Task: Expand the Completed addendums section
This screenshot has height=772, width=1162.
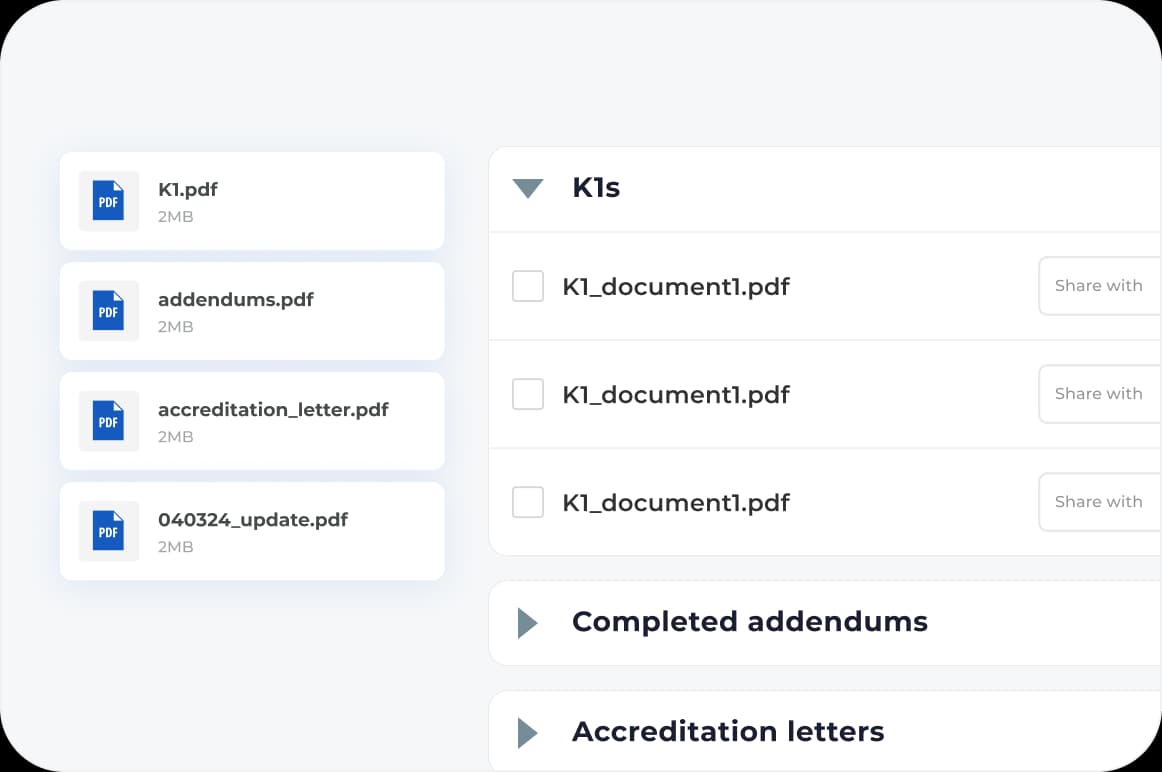Action: 527,622
